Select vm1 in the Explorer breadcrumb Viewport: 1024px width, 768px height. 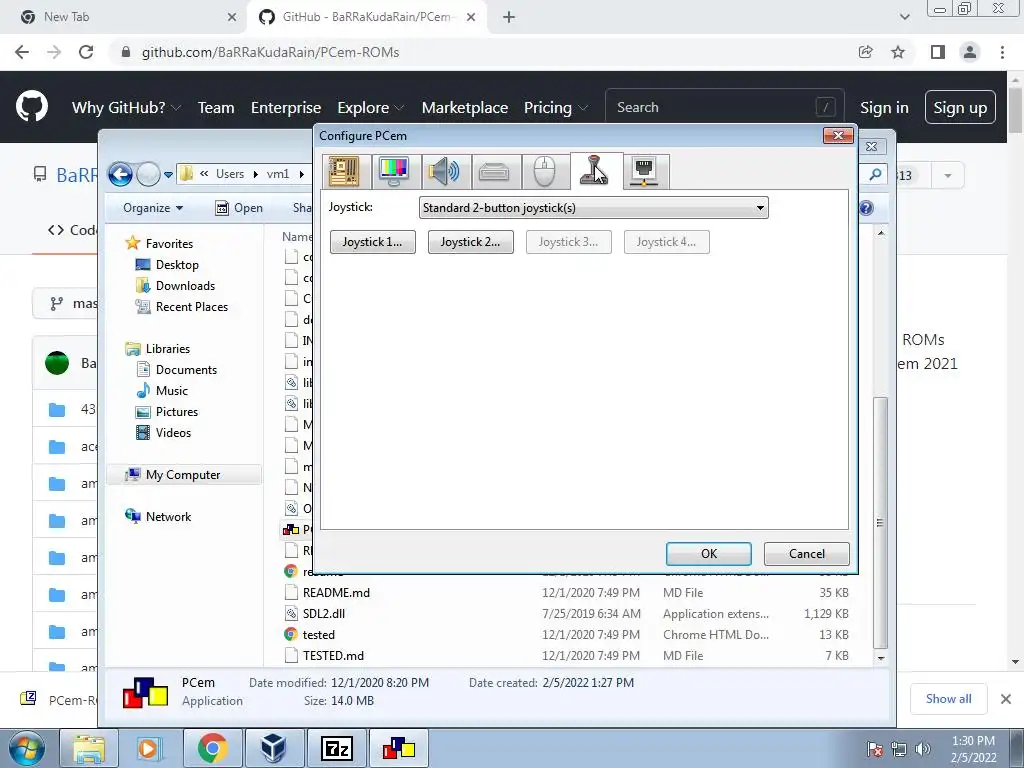tap(278, 174)
